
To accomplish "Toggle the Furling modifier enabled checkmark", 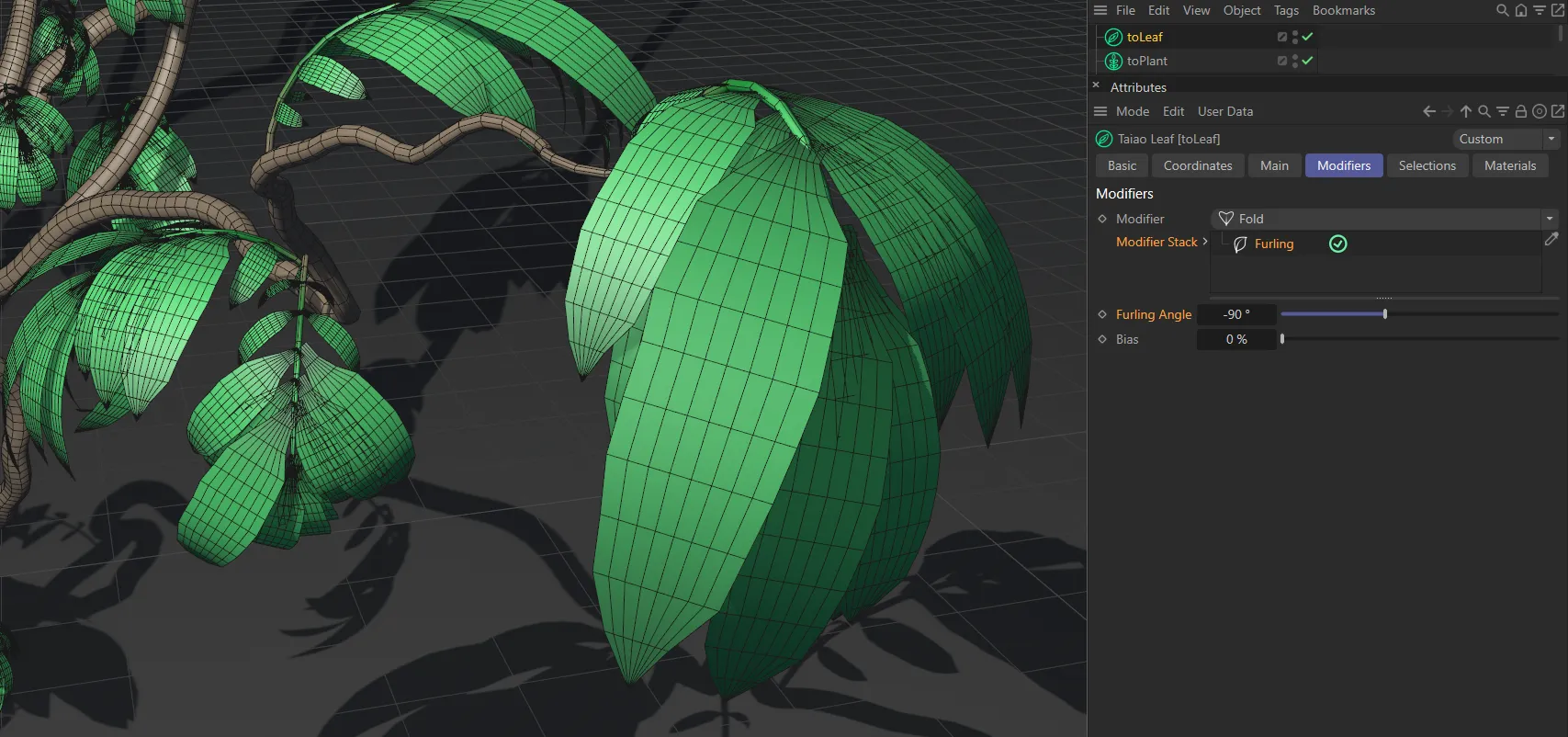I will click(1338, 244).
